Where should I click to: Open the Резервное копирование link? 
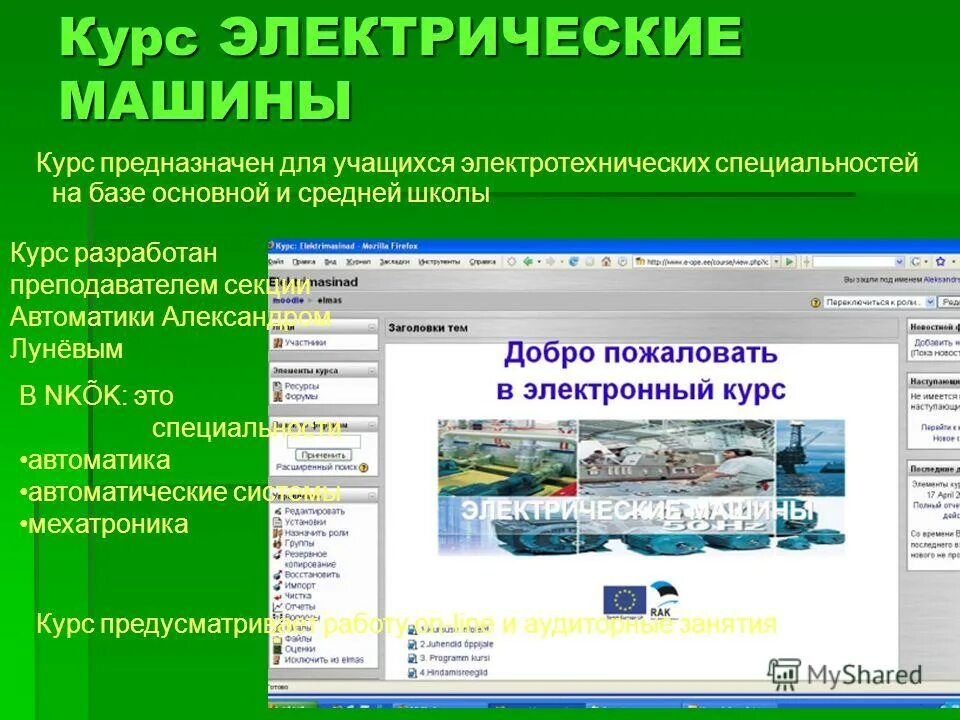pyautogui.click(x=310, y=559)
